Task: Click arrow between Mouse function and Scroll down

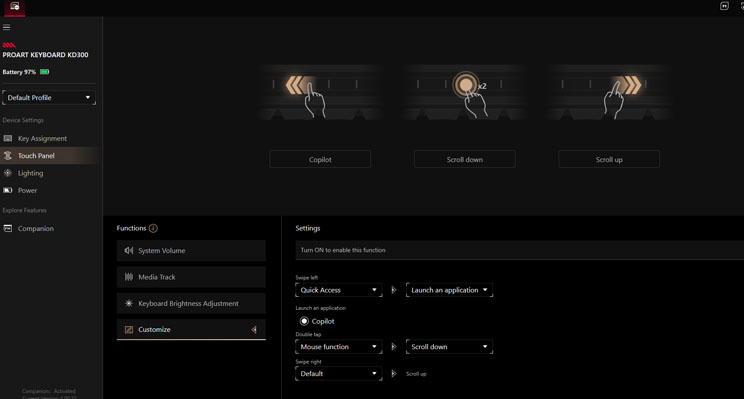Action: [x=393, y=347]
